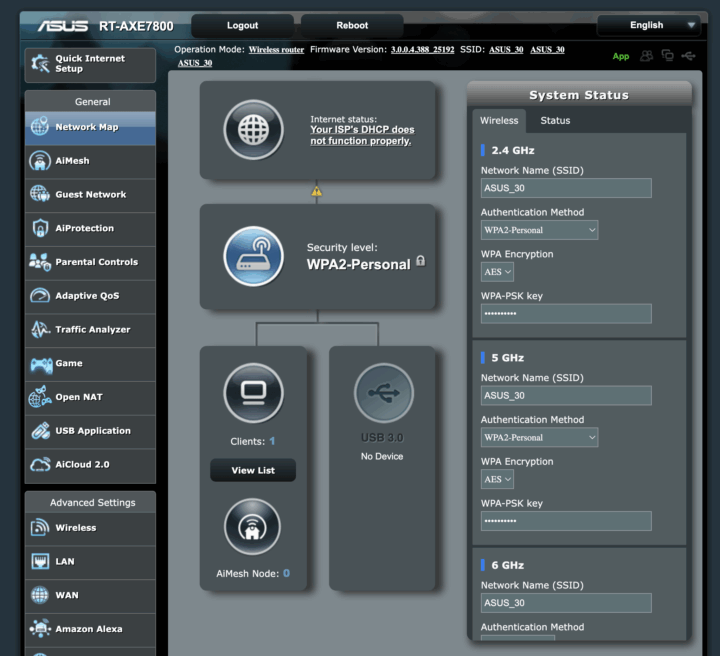720x656 pixels.
Task: Click the network copy status icon
Action: [668, 56]
